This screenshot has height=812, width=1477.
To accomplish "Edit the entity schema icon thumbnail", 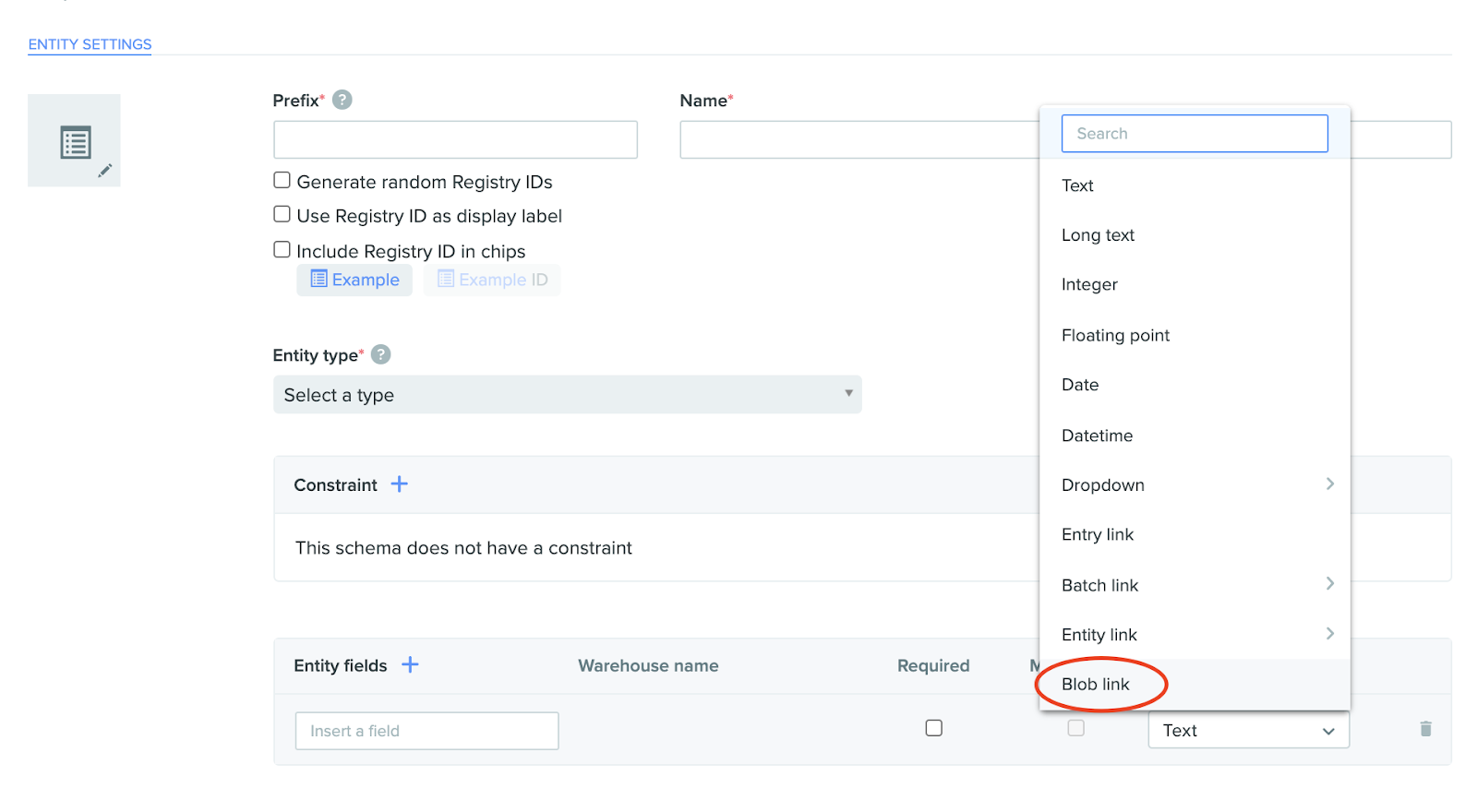I will (x=74, y=140).
